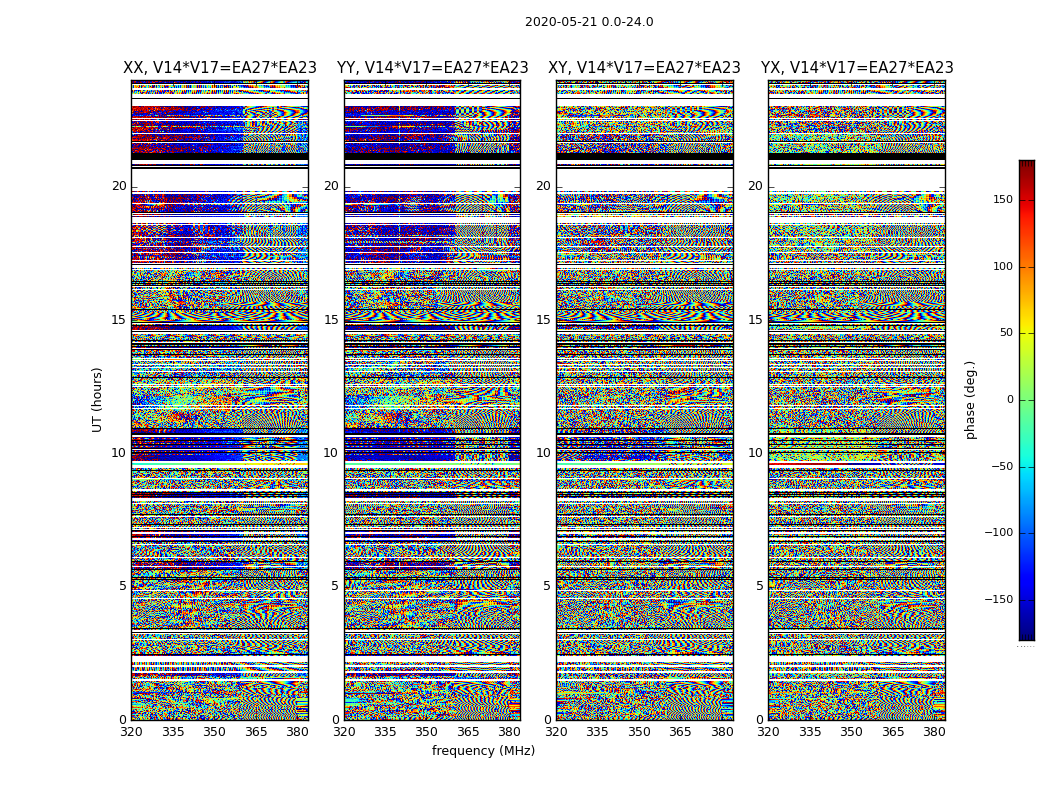This screenshot has width=1050, height=800.
Task: Click the plot title '2020-05-21 0.0-24.0'
Action: tap(589, 22)
